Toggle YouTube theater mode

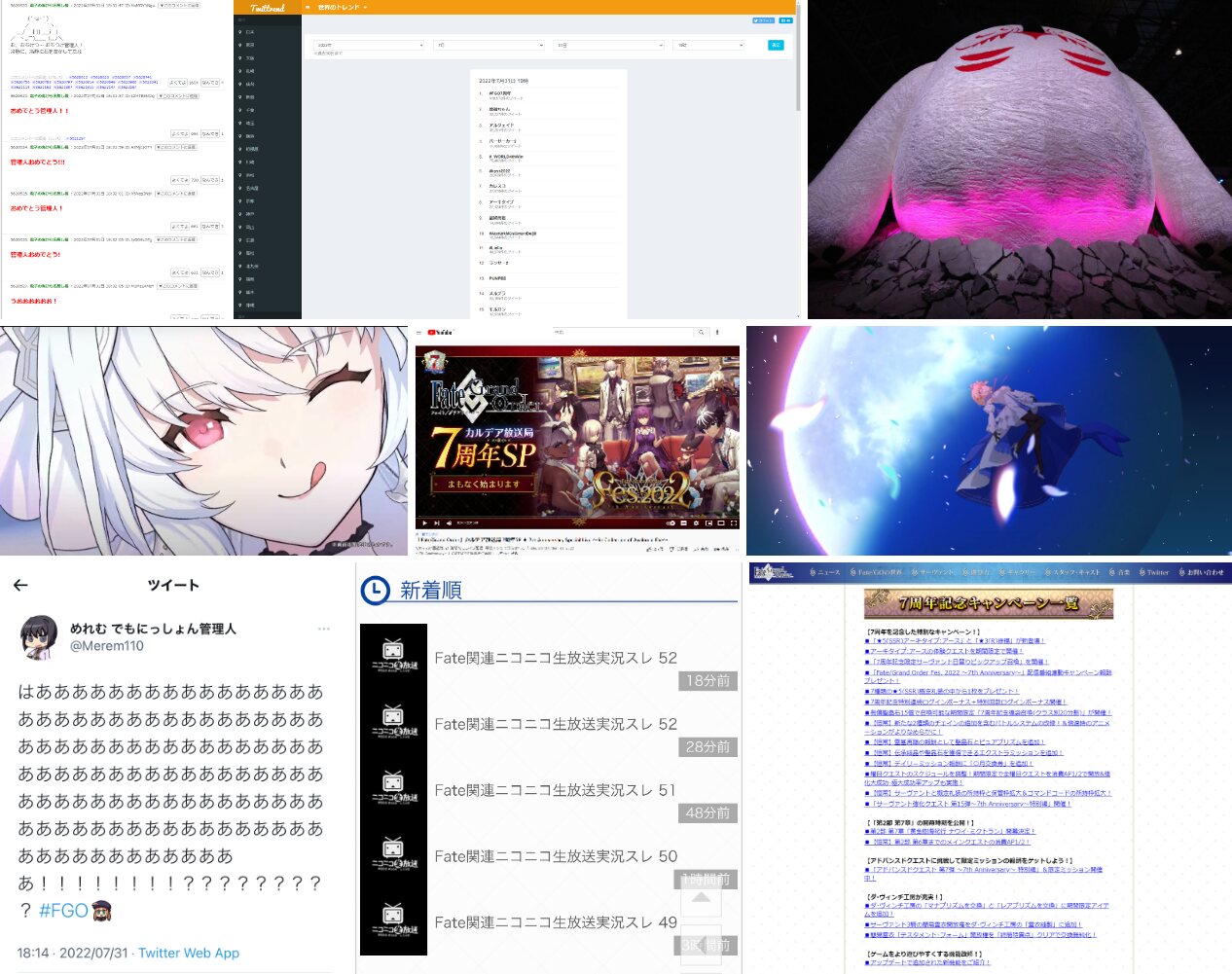(x=720, y=523)
